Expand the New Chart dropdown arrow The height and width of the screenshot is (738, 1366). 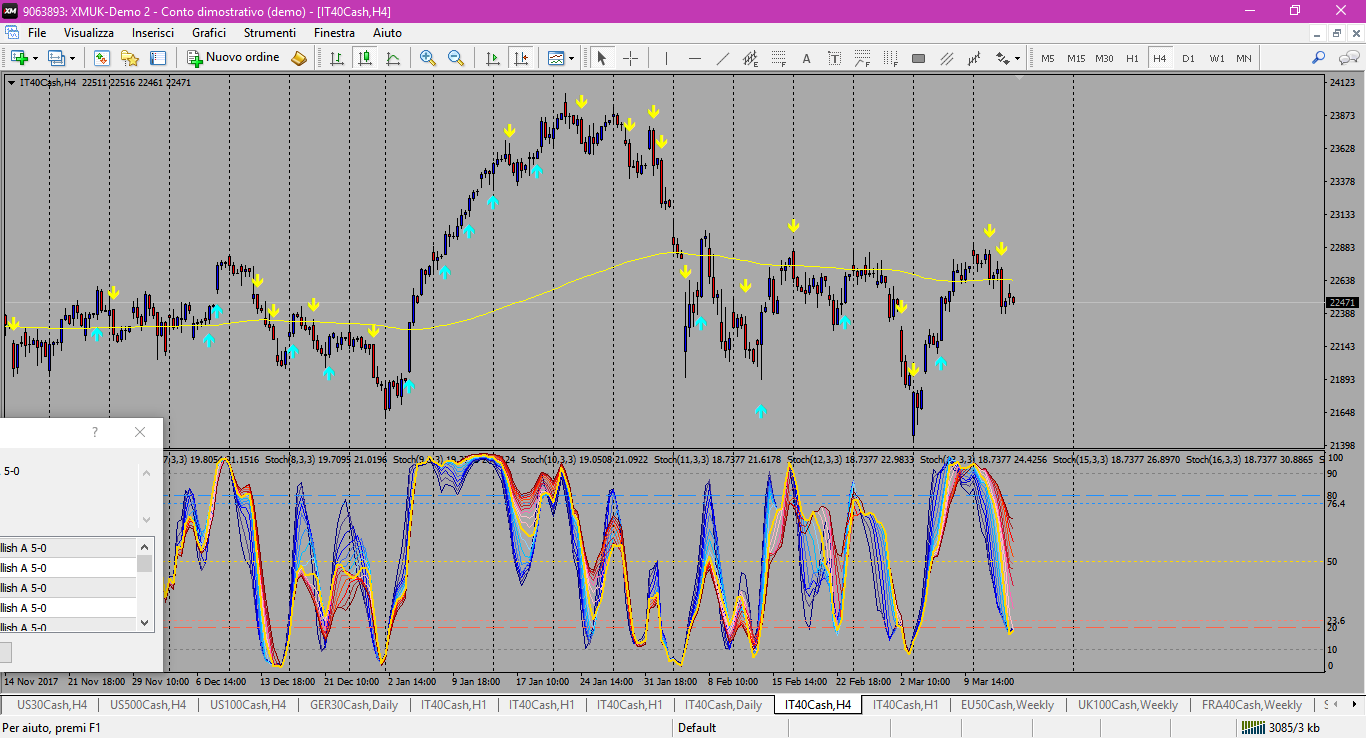tap(35, 58)
